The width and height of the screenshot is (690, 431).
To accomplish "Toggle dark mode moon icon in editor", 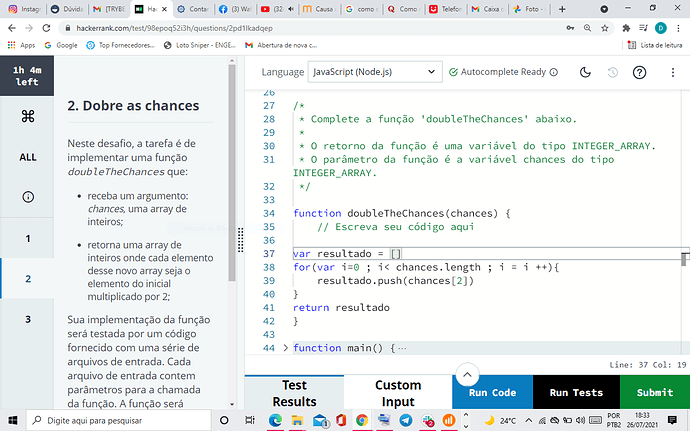I will tap(585, 72).
